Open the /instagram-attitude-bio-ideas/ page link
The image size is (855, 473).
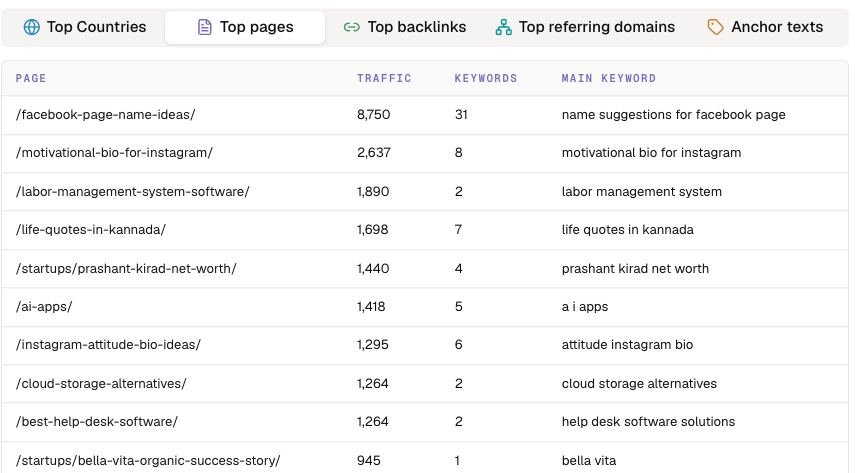point(108,345)
